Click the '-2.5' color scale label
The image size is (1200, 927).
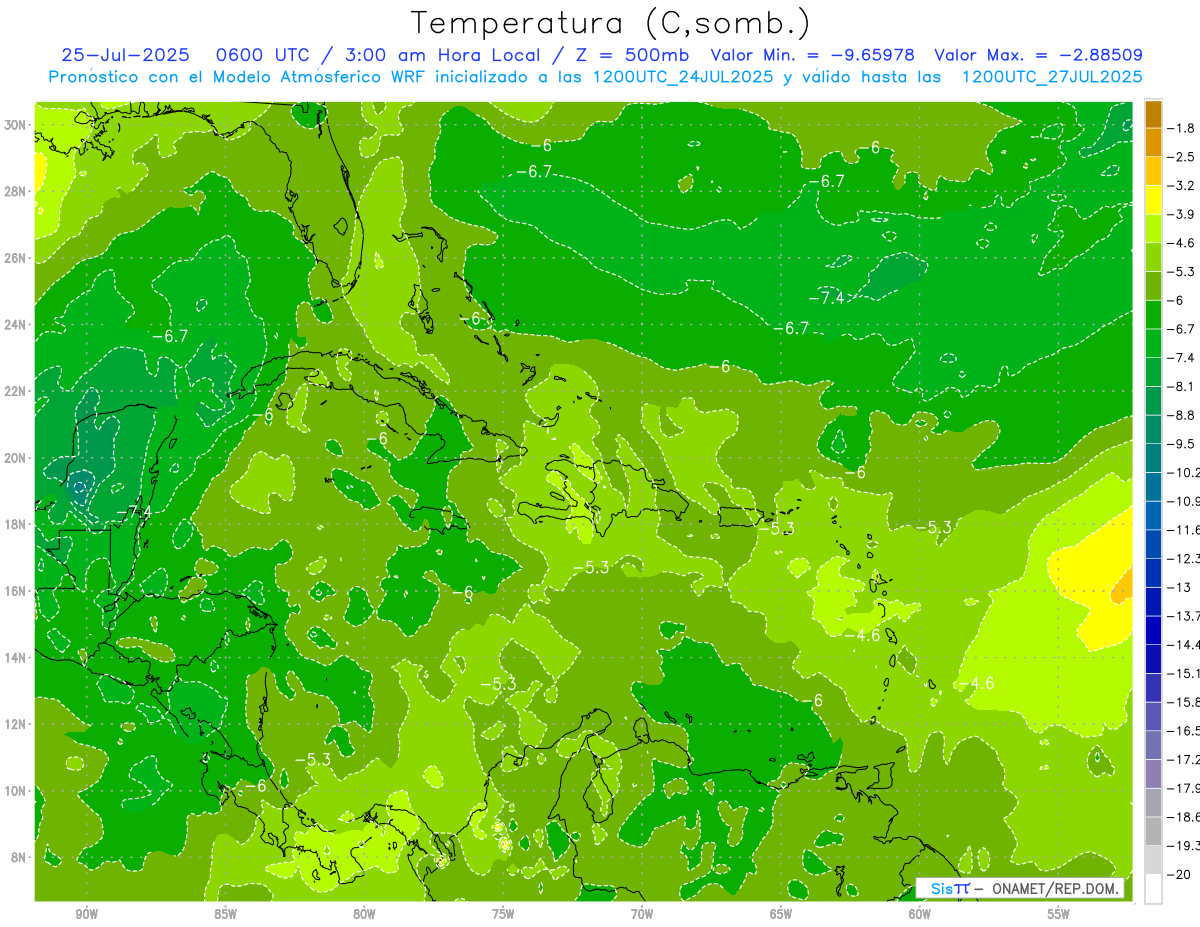click(x=1181, y=157)
